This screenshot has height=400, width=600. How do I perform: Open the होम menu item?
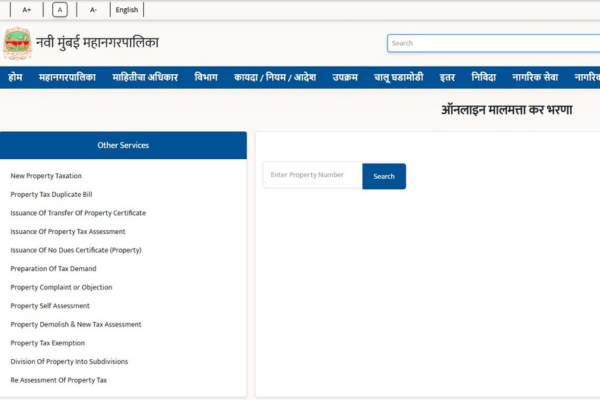[15, 77]
